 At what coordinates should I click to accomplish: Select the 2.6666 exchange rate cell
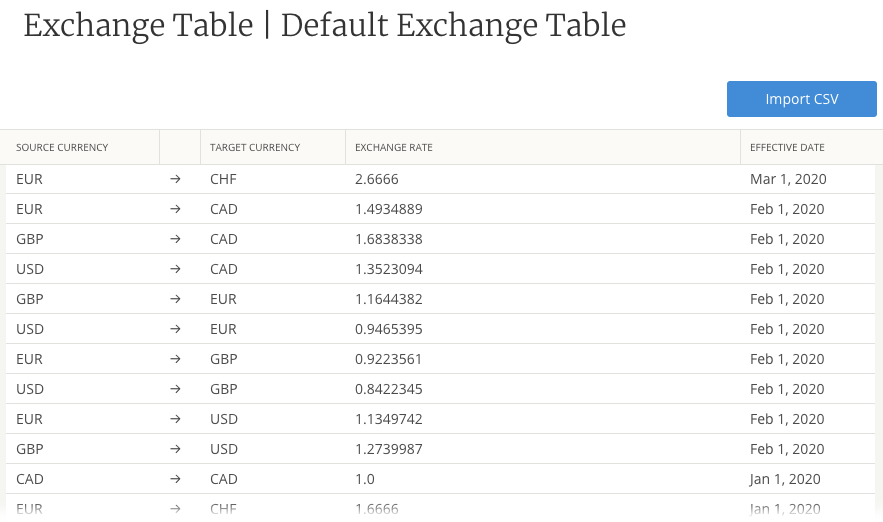point(377,180)
